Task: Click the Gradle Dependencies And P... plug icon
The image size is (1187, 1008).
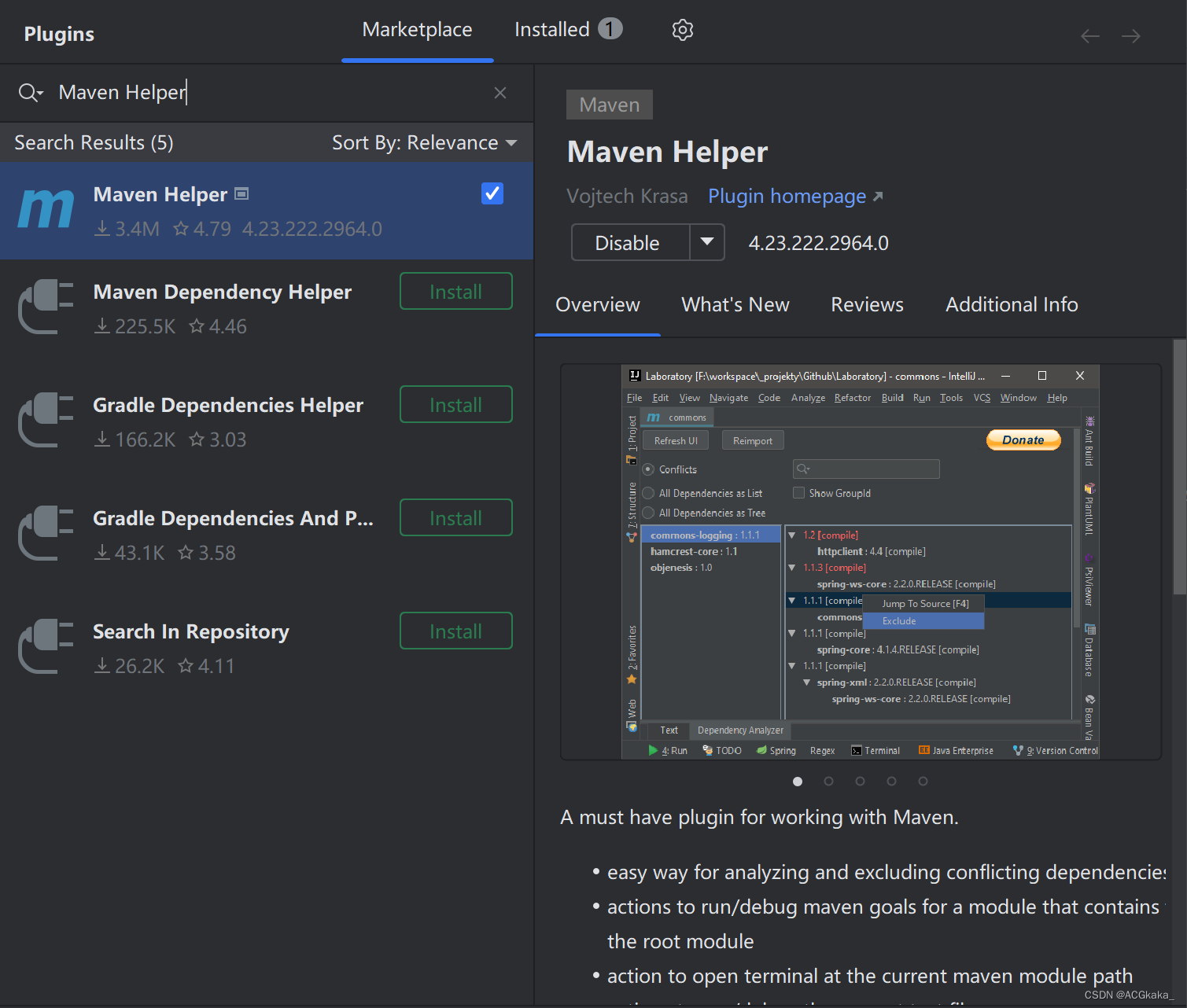Action: [46, 533]
